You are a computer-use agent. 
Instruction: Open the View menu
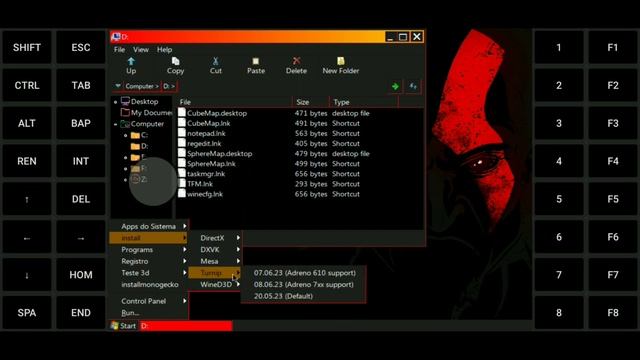tap(141, 49)
